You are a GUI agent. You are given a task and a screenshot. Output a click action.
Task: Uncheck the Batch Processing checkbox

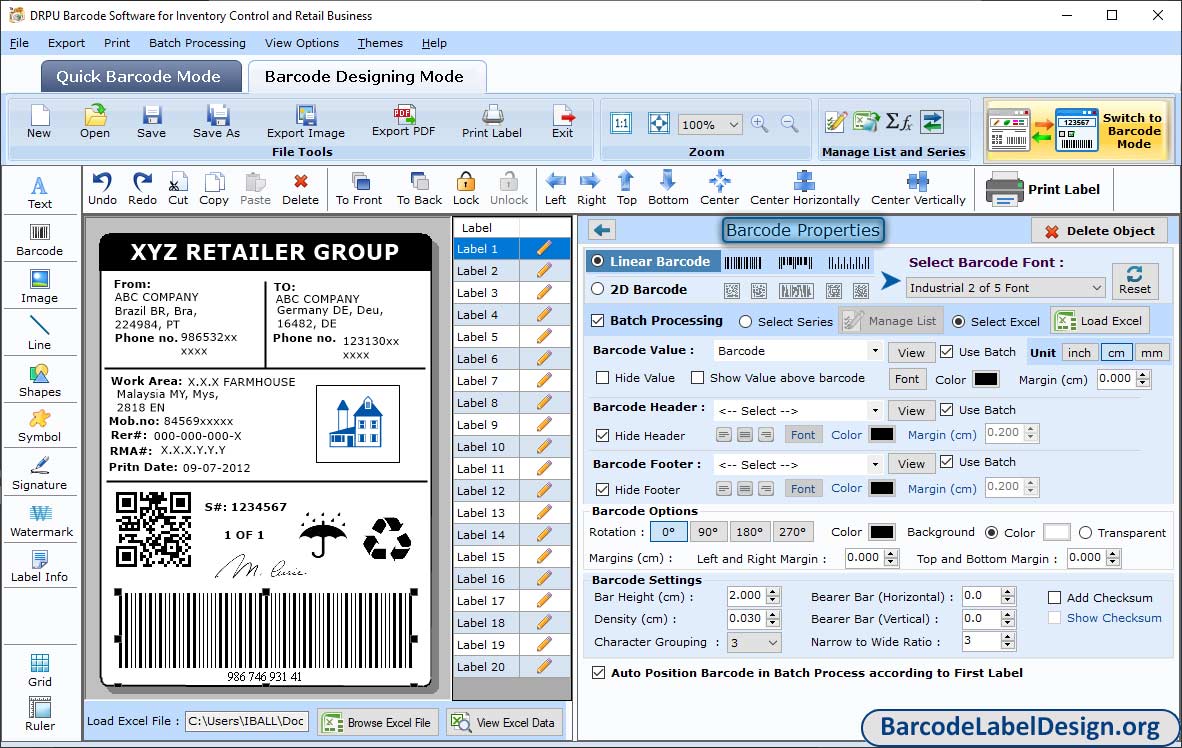[x=598, y=320]
